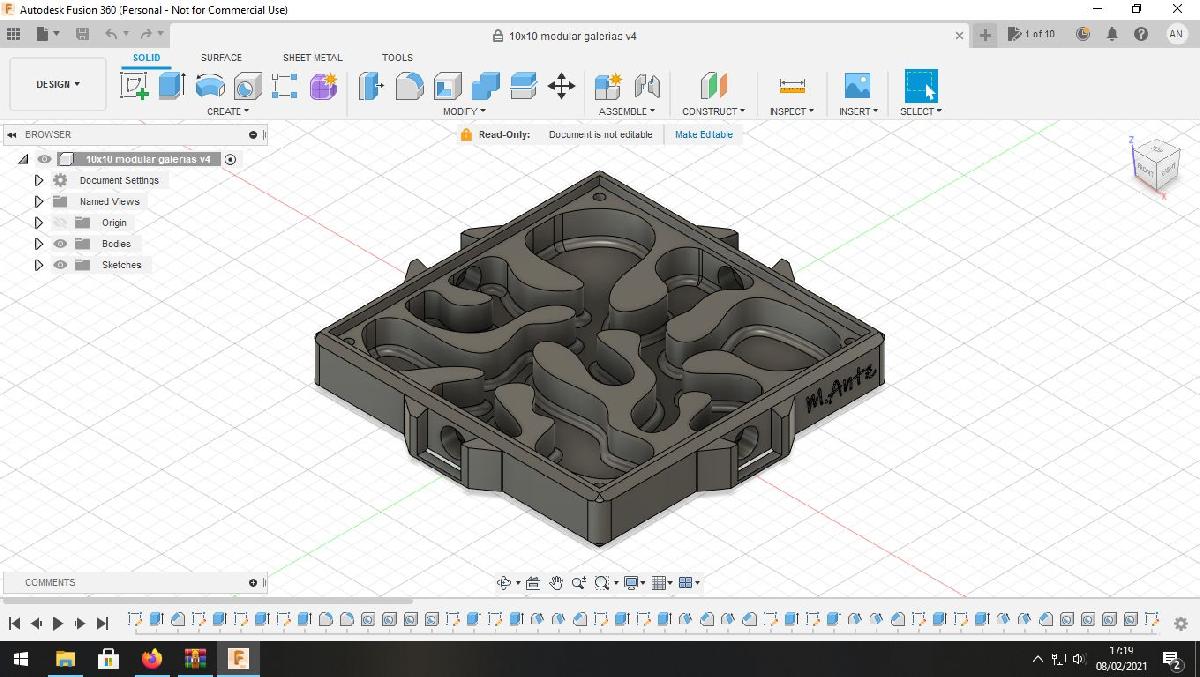Switch to the SURFACE tab
1200x677 pixels.
coord(221,58)
